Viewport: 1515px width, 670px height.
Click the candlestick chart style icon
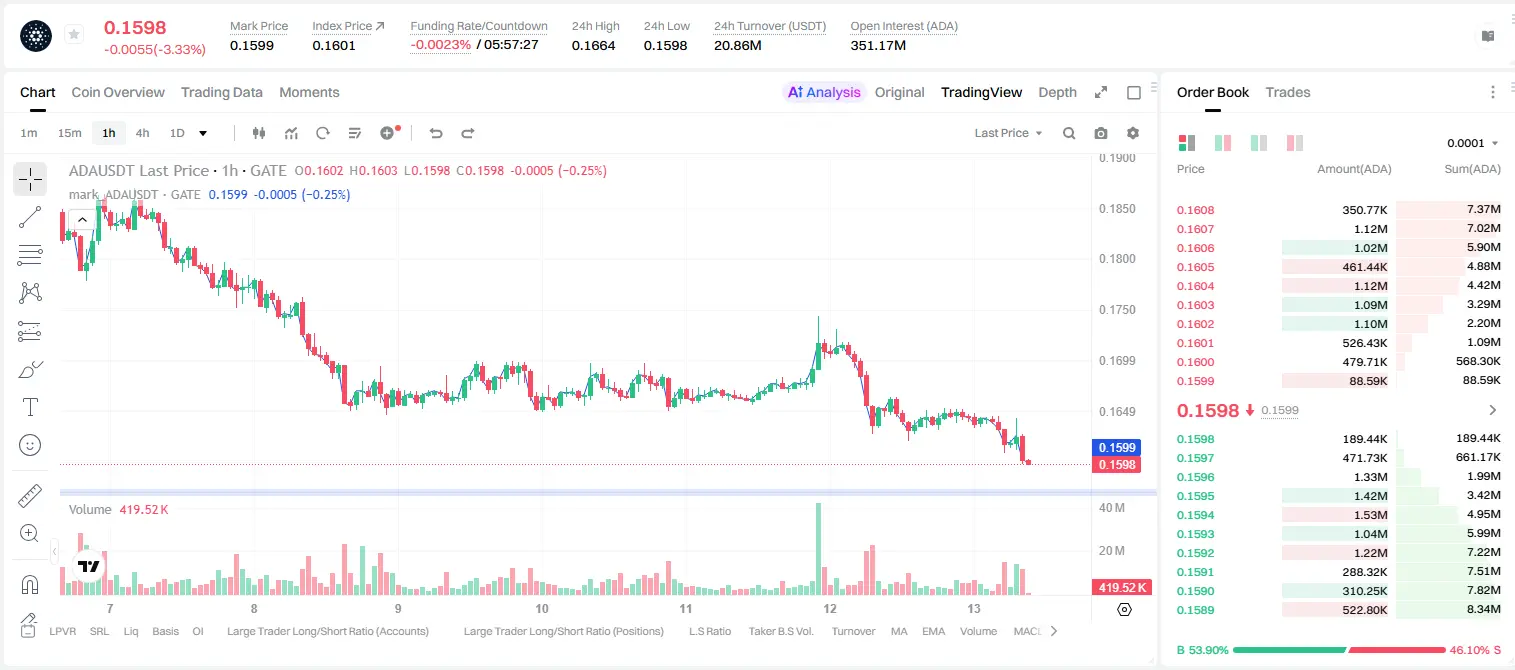tap(259, 133)
